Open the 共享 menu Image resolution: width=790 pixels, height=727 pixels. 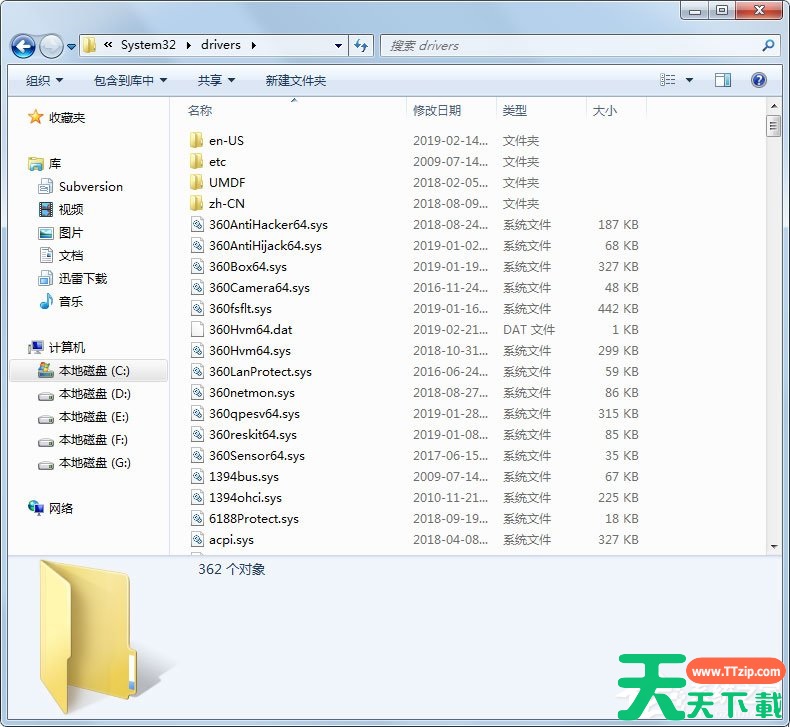click(x=216, y=81)
